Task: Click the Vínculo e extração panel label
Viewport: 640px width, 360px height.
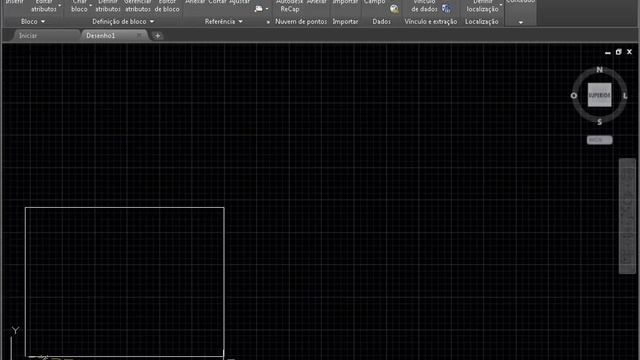Action: tap(431, 22)
